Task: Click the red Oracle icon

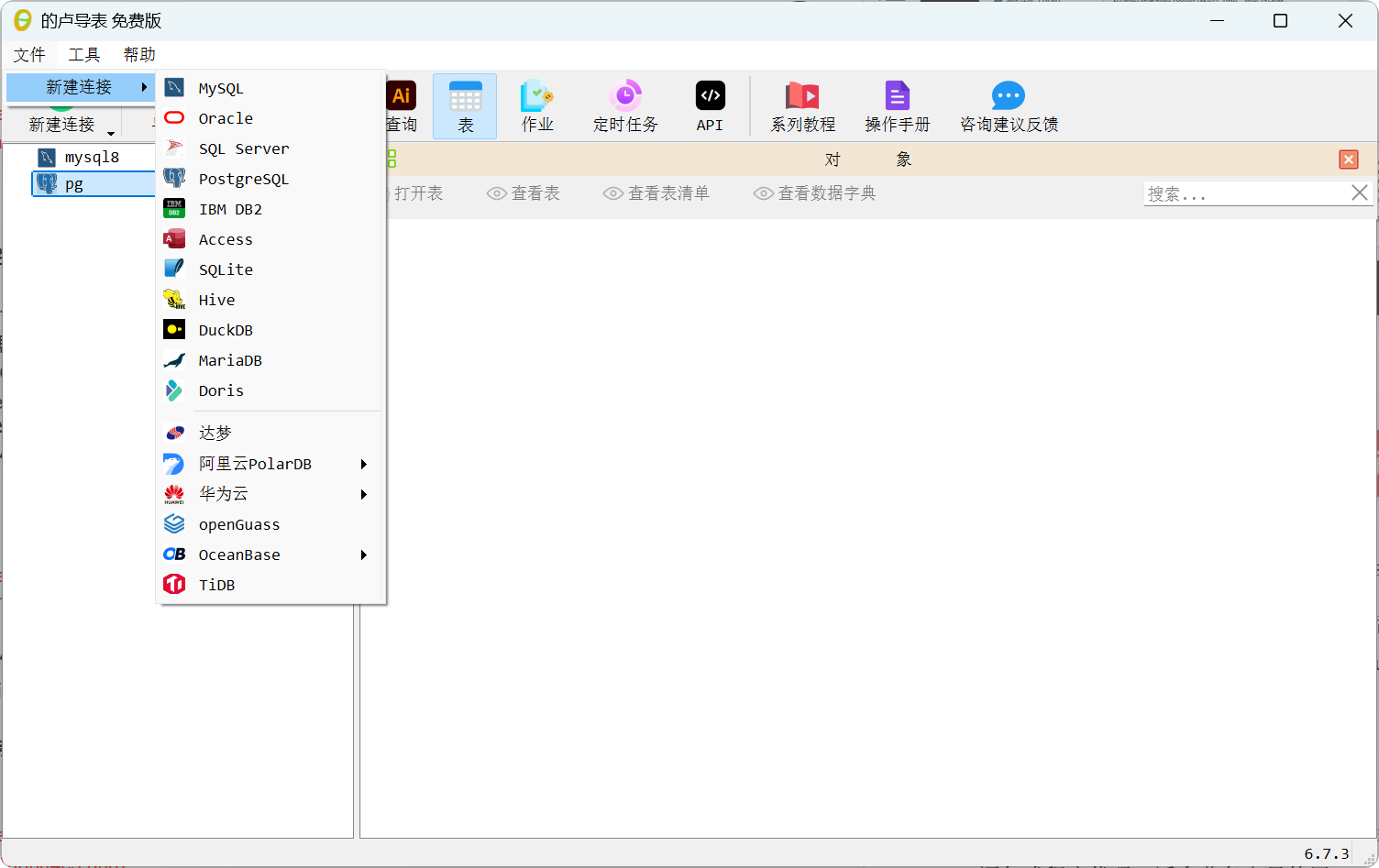Action: (174, 117)
